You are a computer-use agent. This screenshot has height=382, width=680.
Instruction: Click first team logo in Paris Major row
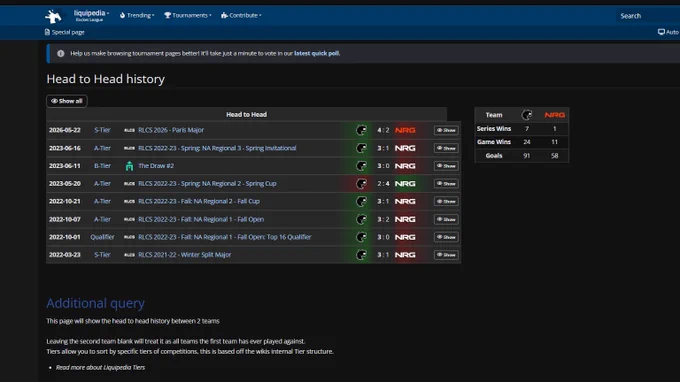[361, 130]
